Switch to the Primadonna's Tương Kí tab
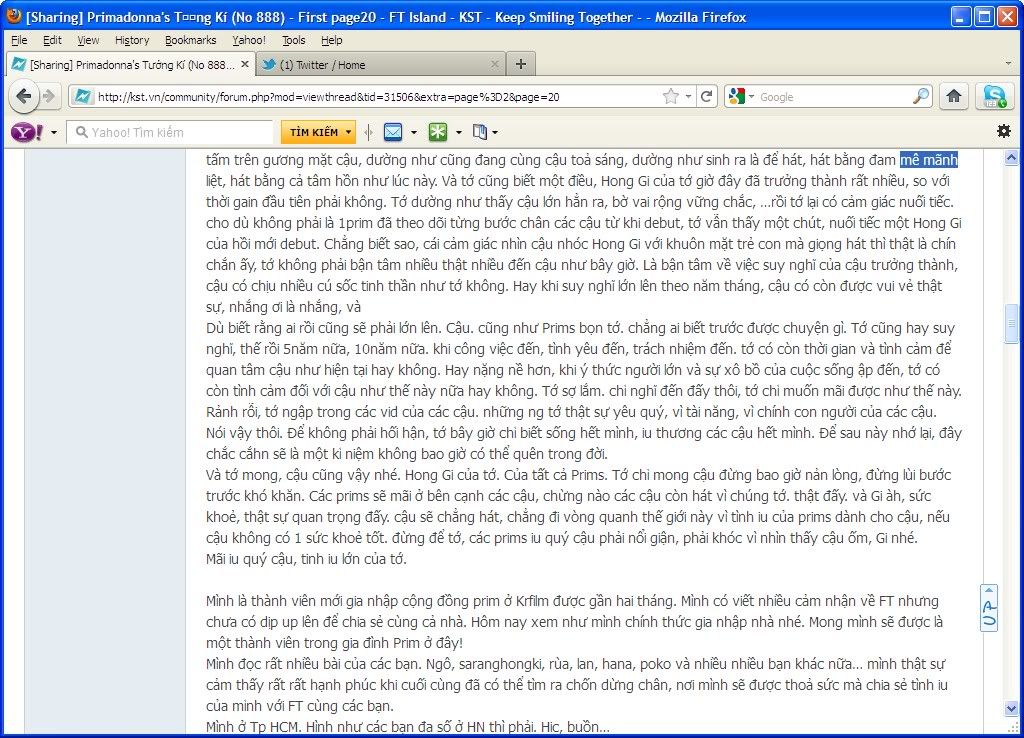The image size is (1024, 738). click(x=131, y=65)
